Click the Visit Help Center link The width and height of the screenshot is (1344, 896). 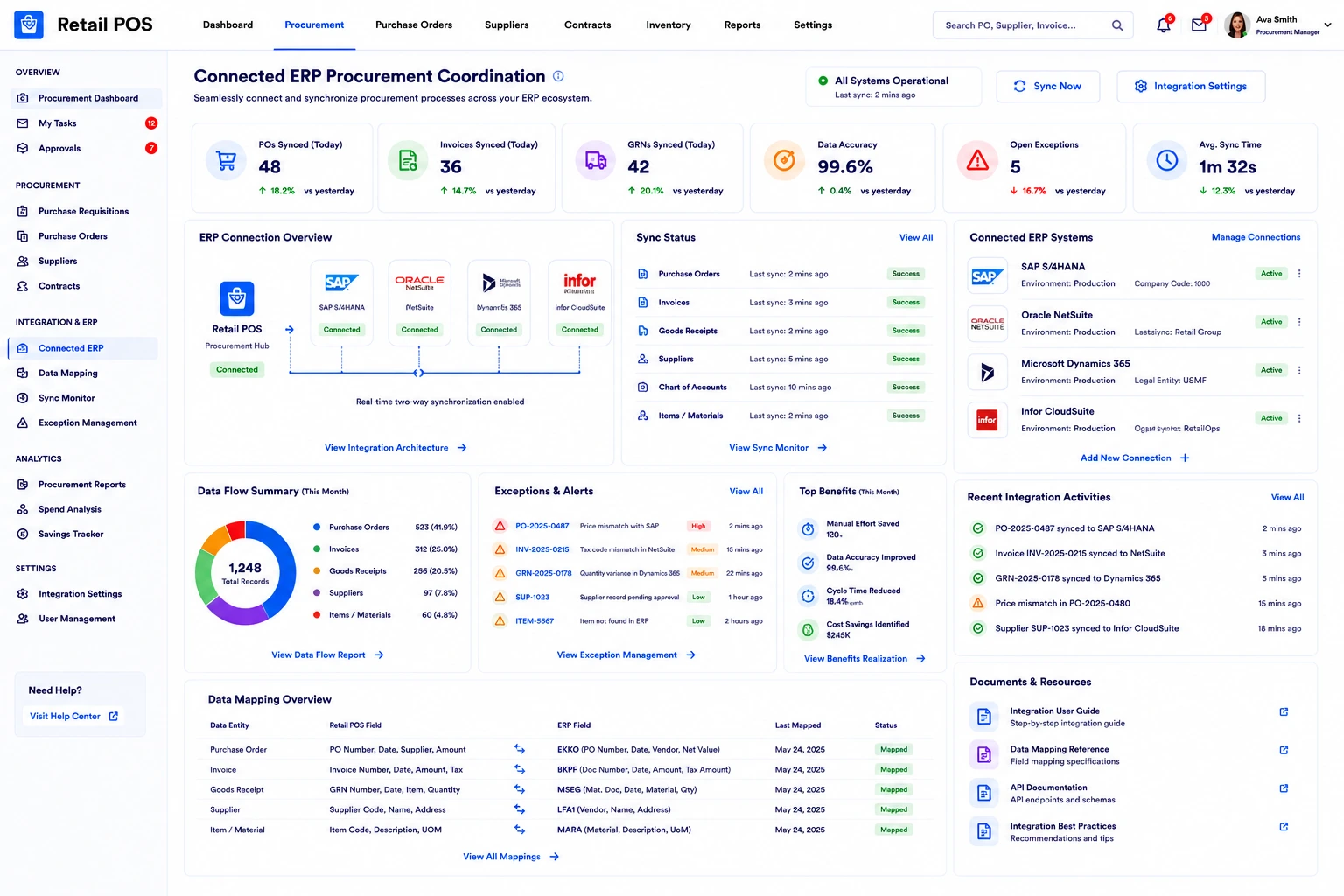73,716
